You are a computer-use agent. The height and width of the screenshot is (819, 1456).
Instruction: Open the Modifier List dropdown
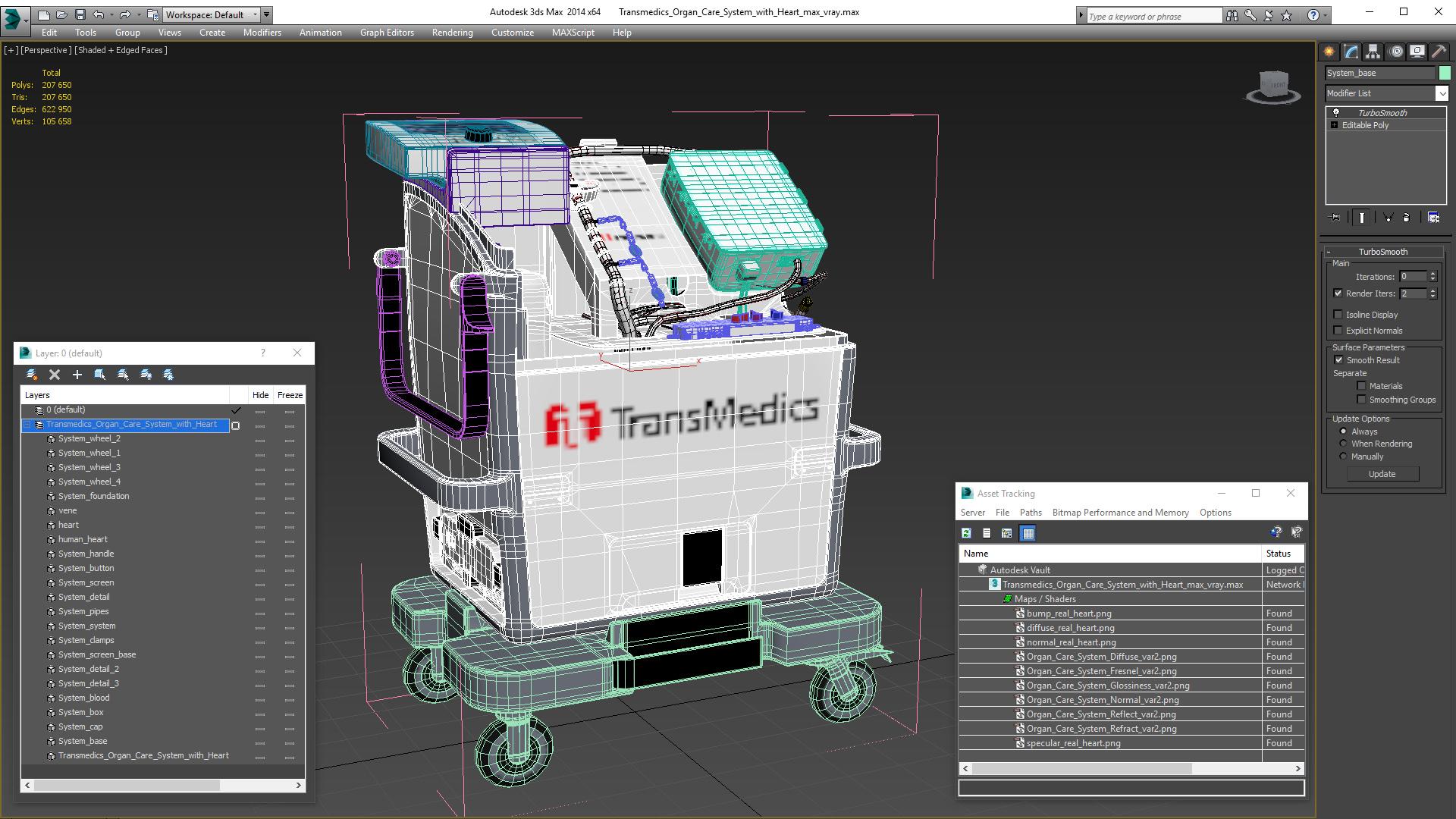point(1442,93)
